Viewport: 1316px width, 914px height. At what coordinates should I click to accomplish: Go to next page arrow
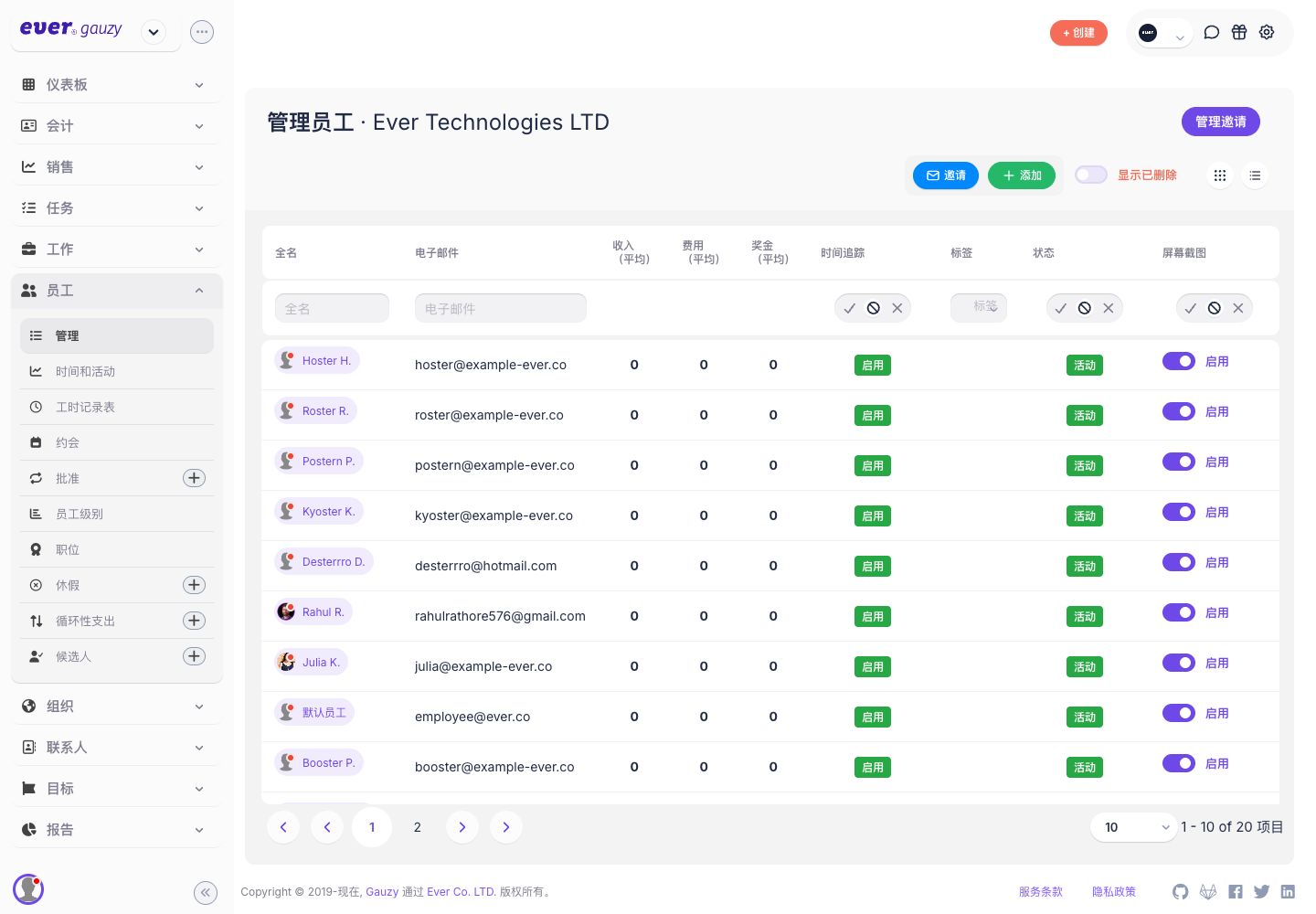(x=462, y=827)
